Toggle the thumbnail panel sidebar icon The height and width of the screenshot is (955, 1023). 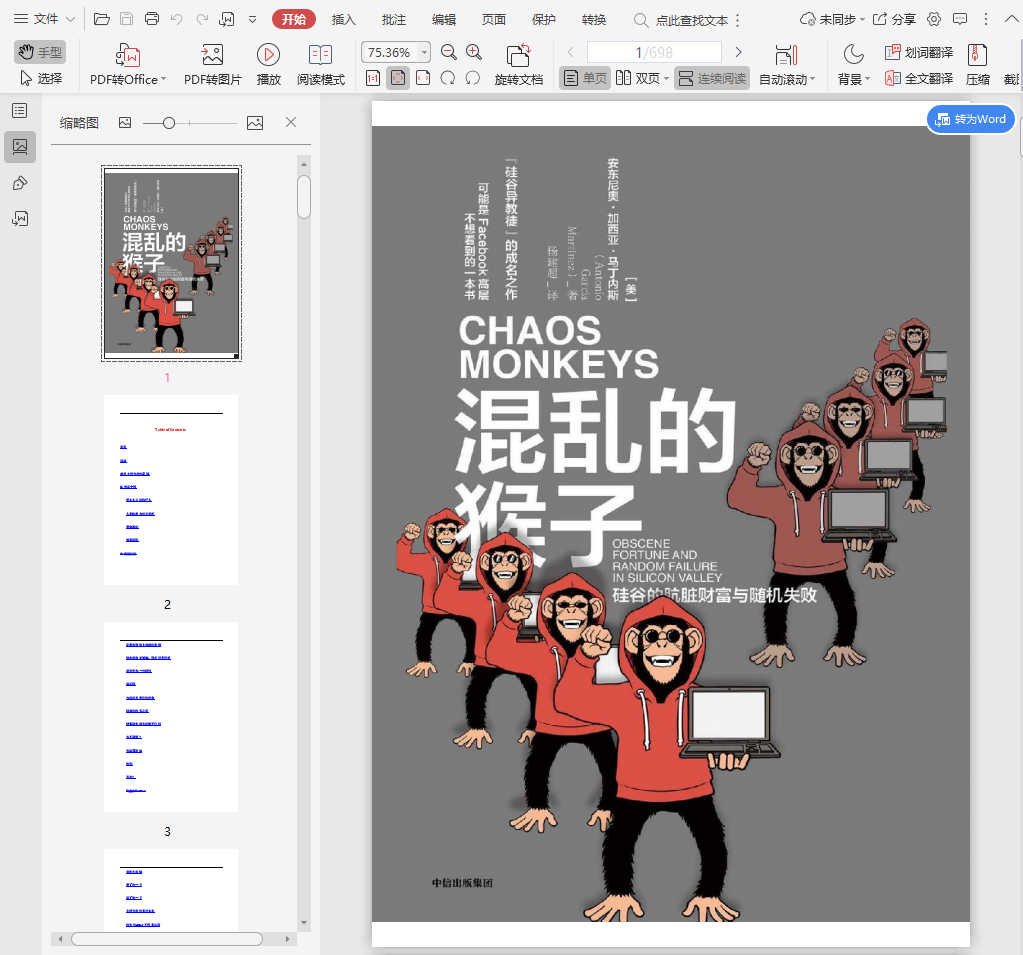[x=20, y=147]
